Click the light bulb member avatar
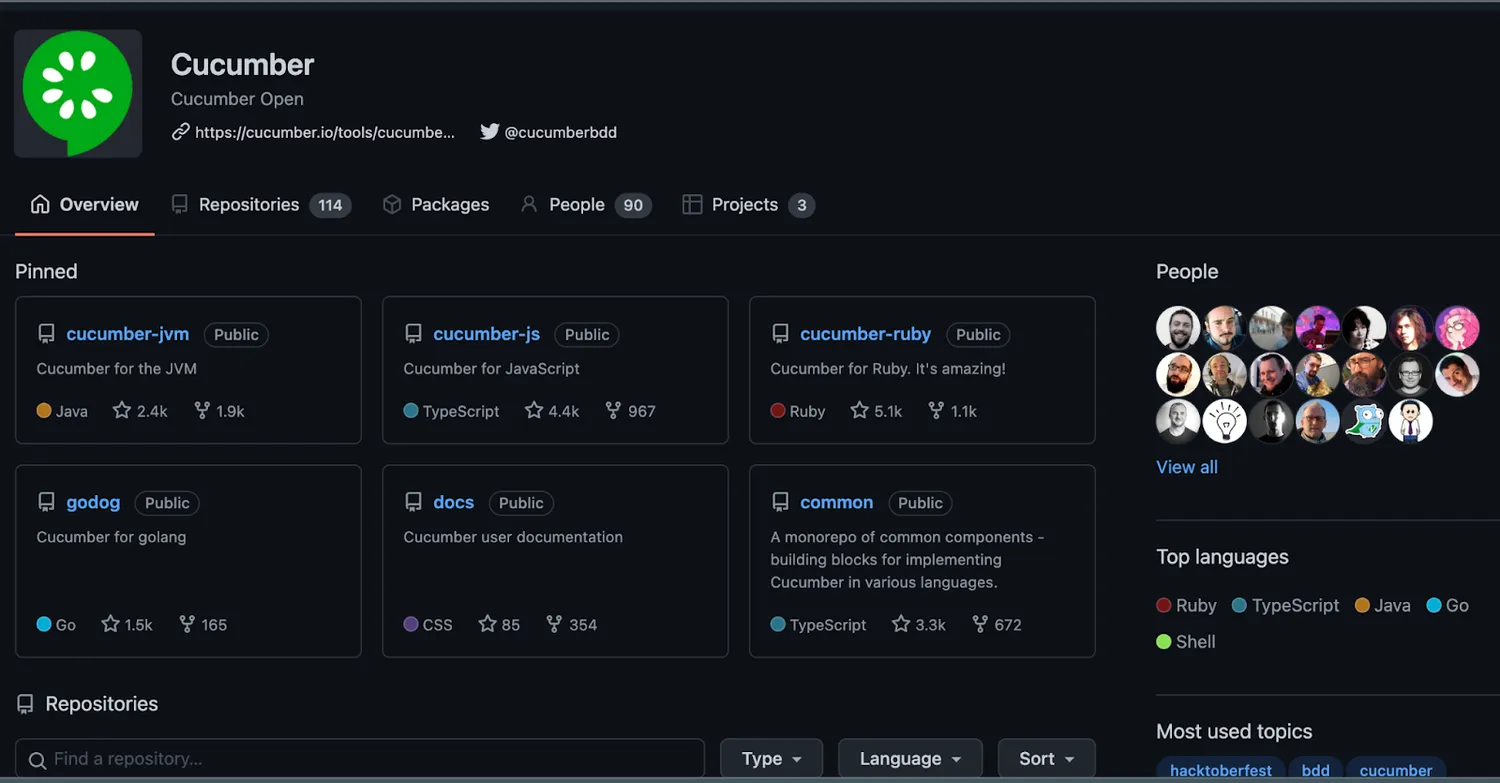Viewport: 1500px width, 783px height. [1225, 422]
